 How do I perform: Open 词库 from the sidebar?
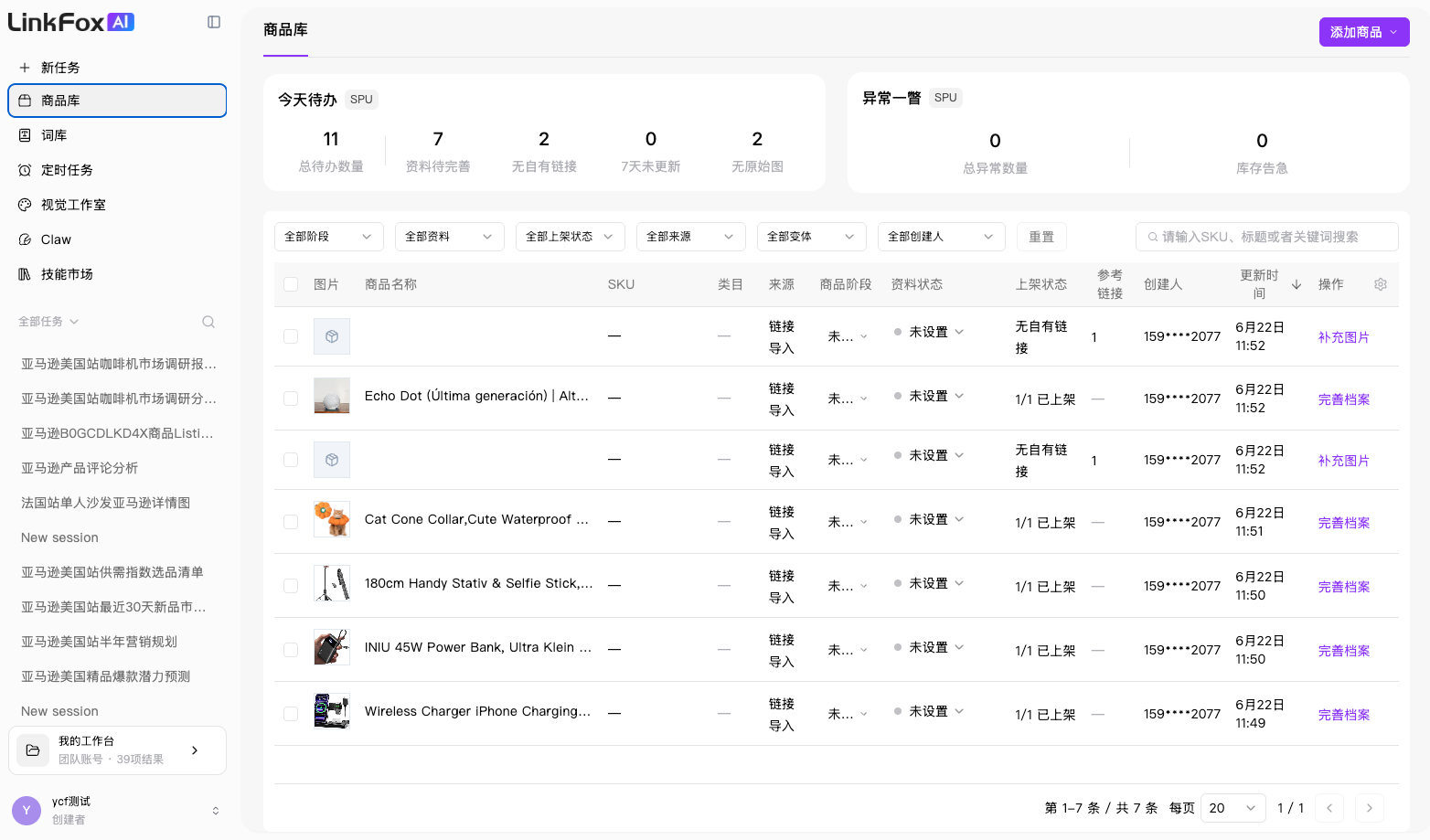click(117, 135)
